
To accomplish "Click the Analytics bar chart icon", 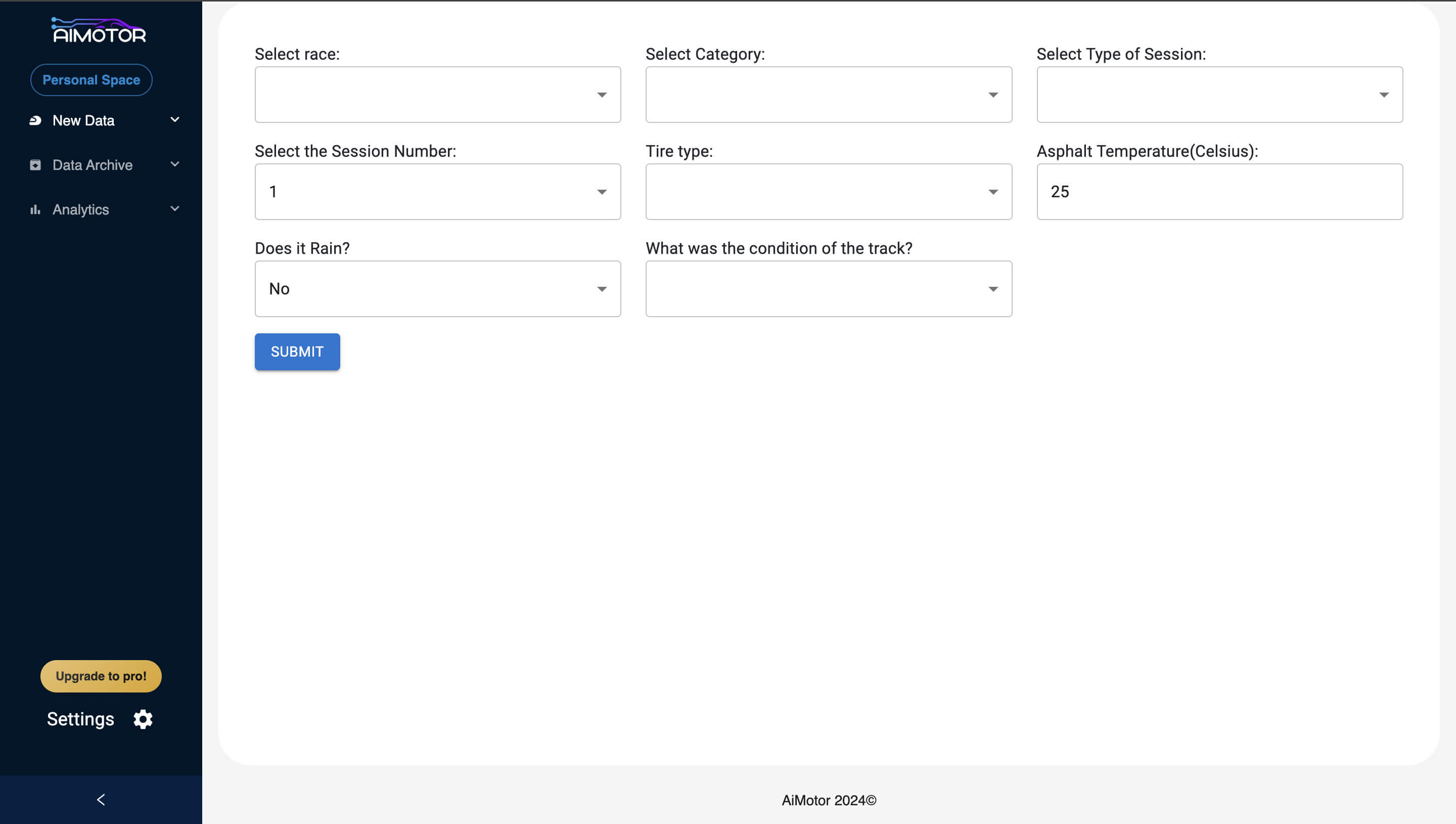I will pos(35,209).
